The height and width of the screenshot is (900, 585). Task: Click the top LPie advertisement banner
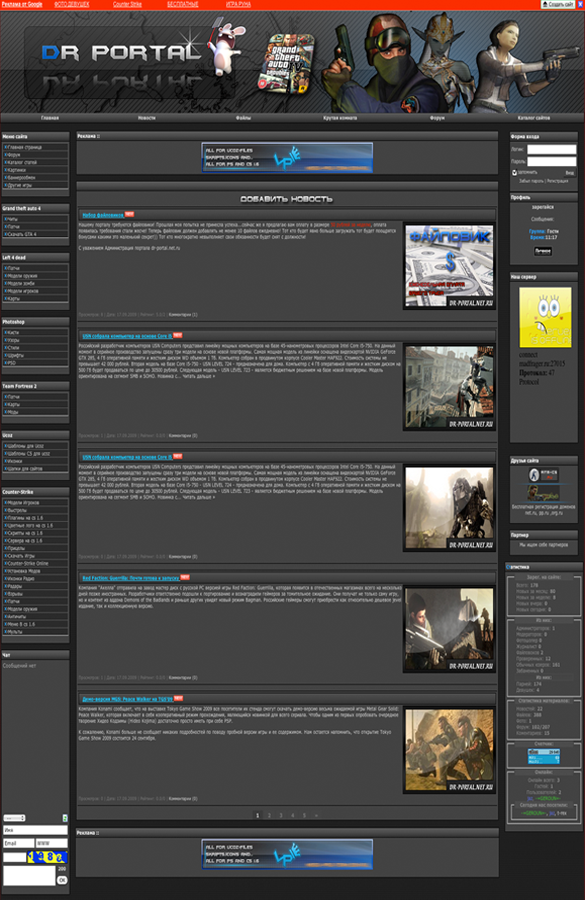click(287, 157)
